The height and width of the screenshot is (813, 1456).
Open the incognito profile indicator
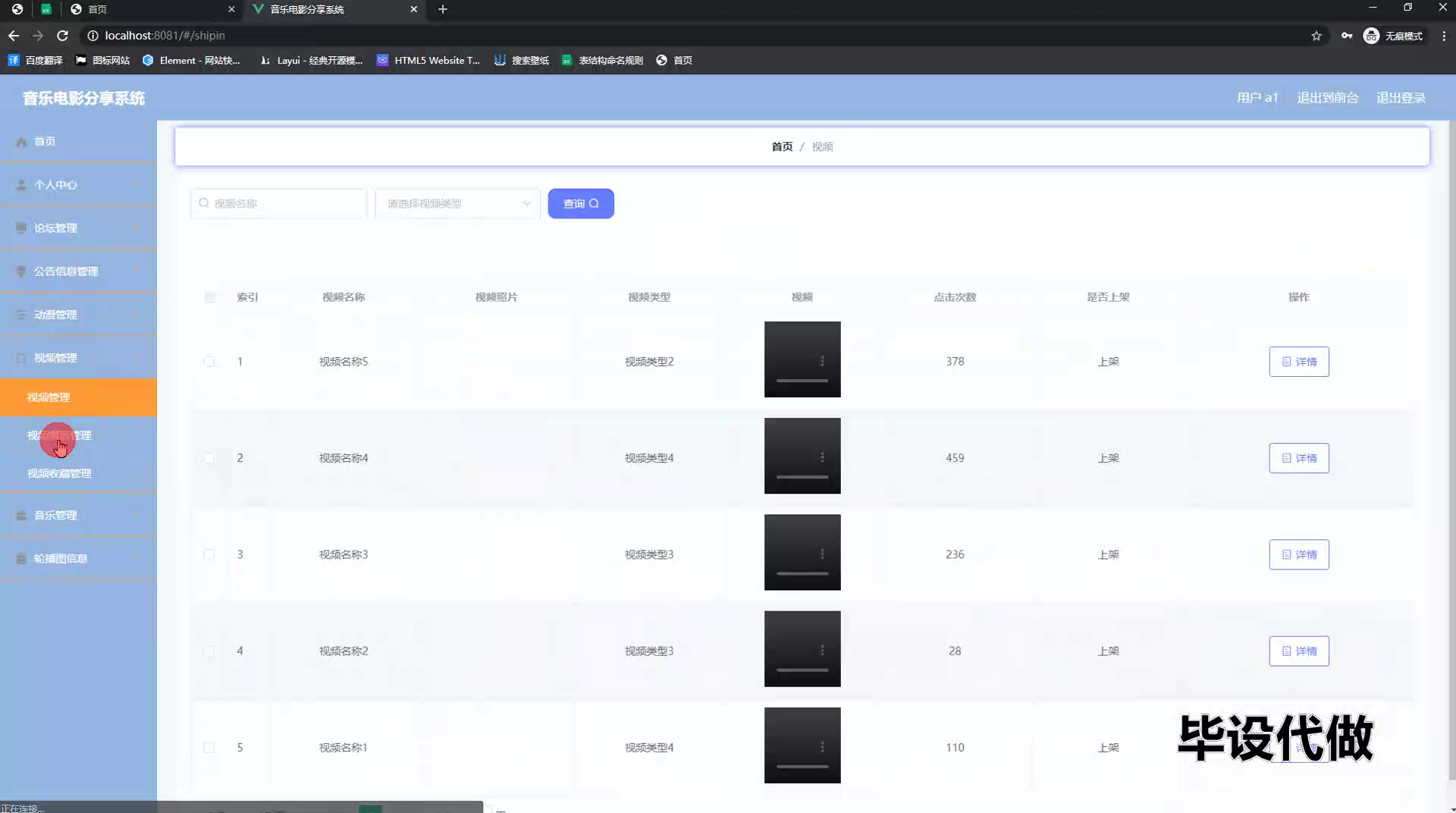[1393, 36]
